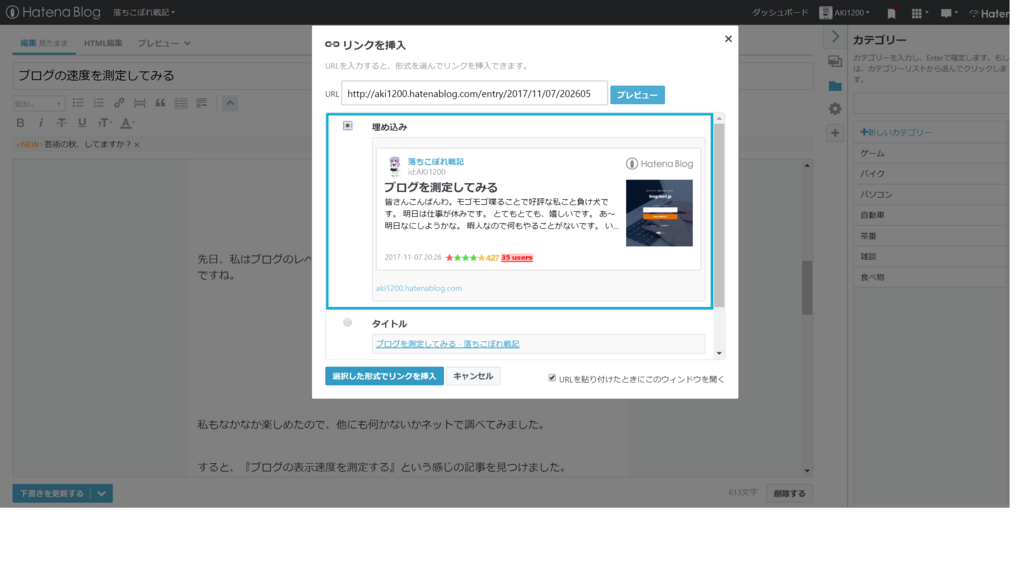Click the dialog list scroll down arrow
This screenshot has width=1024, height=576.
pos(719,353)
